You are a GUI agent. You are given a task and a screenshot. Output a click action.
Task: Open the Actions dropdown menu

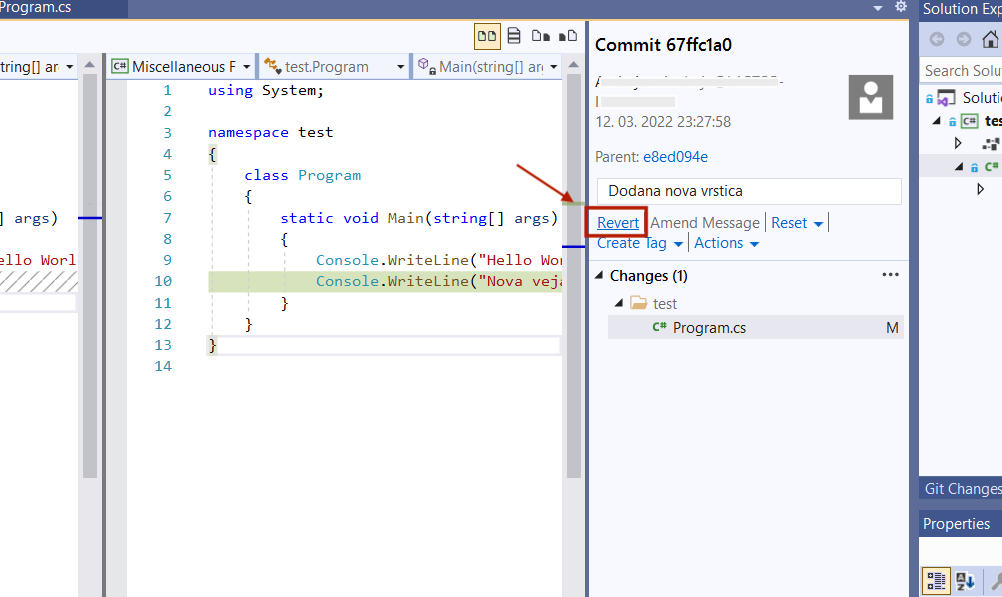coord(726,243)
